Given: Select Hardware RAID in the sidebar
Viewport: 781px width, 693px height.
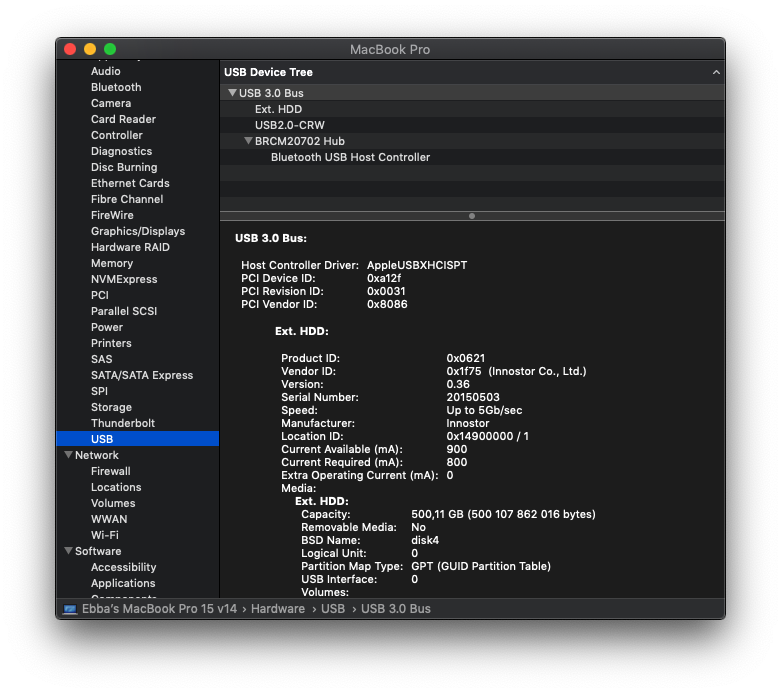Looking at the screenshot, I should pyautogui.click(x=130, y=247).
